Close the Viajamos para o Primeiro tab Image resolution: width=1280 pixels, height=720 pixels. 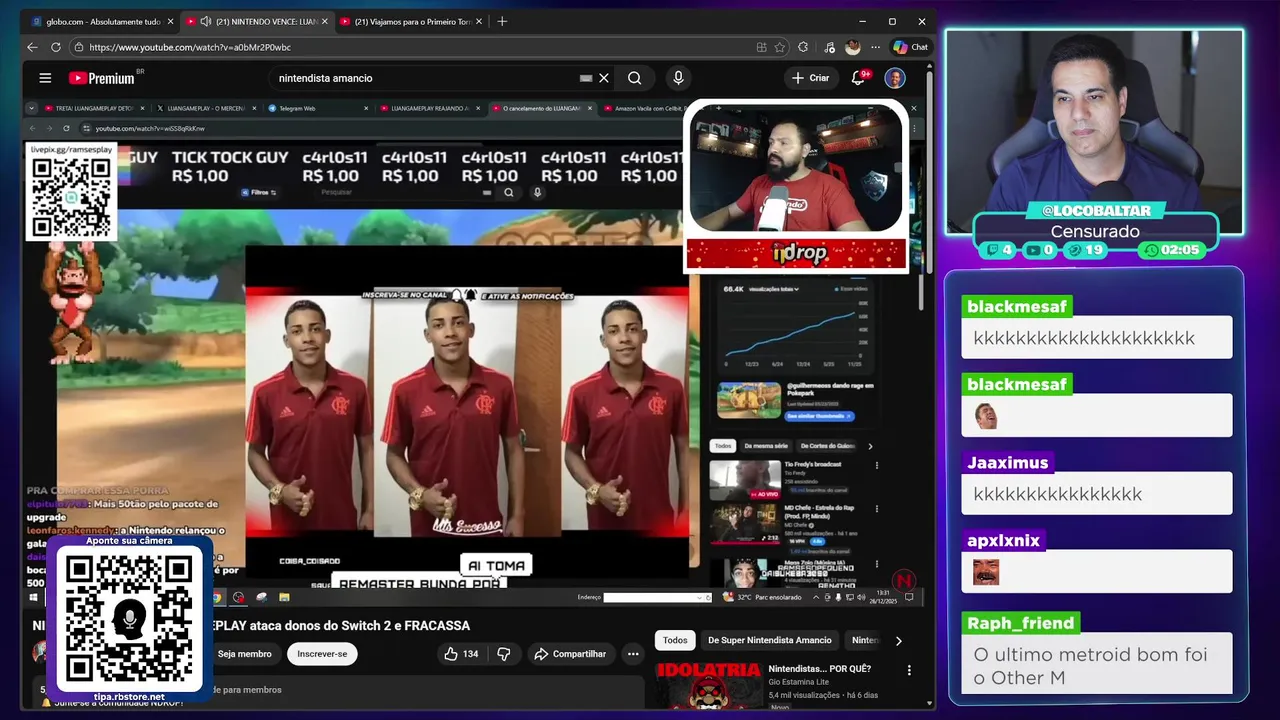coord(478,21)
